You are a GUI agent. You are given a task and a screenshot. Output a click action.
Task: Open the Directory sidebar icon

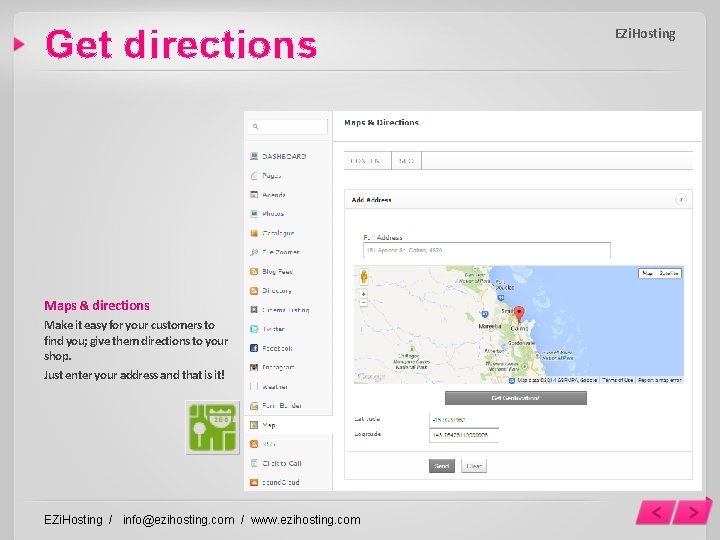pyautogui.click(x=254, y=291)
